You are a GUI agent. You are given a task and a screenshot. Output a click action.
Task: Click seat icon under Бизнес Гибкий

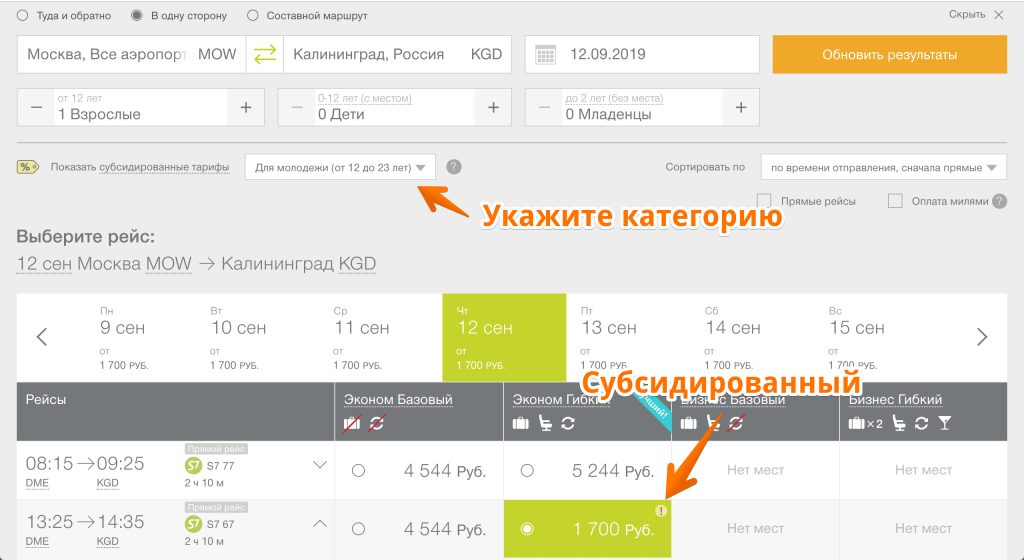[899, 423]
